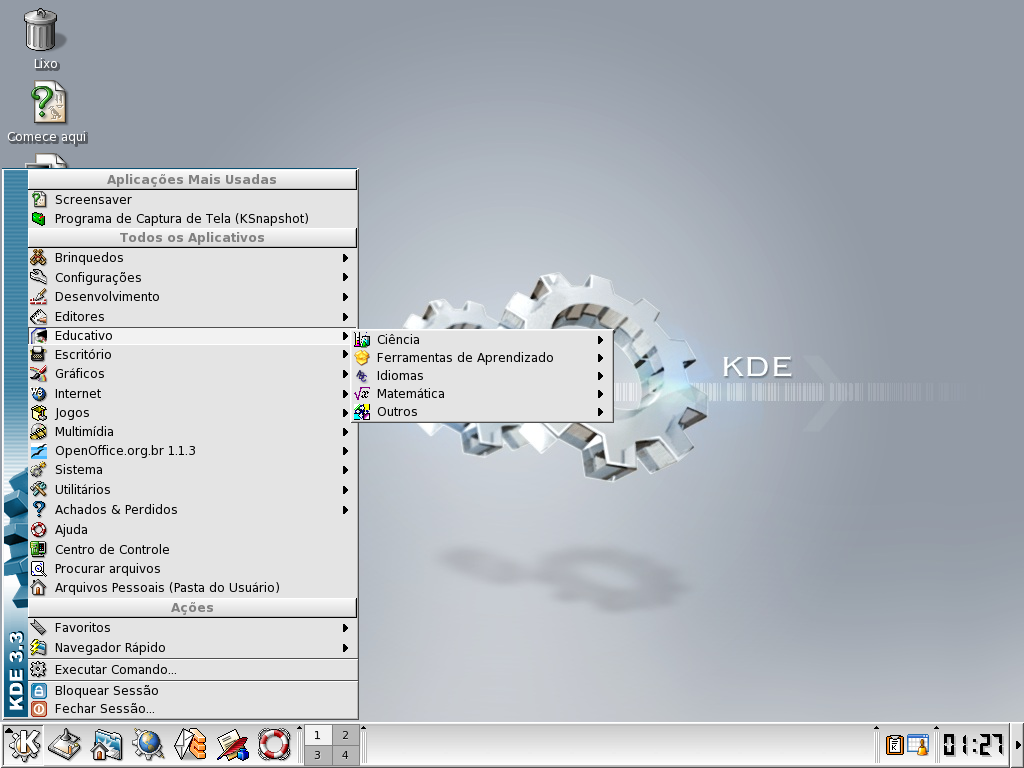Viewport: 1024px width, 768px height.
Task: Click the Klipper clipboard tray icon
Action: pos(894,744)
